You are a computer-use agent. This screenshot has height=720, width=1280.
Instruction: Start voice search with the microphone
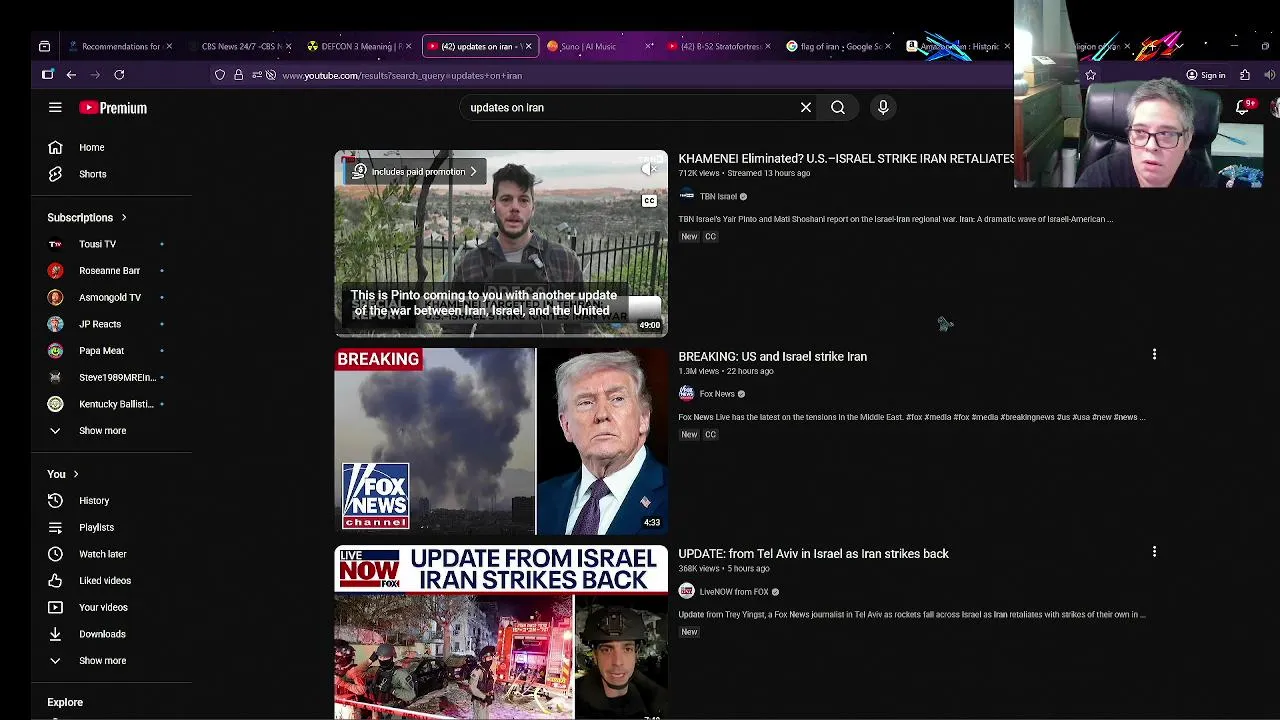883,107
